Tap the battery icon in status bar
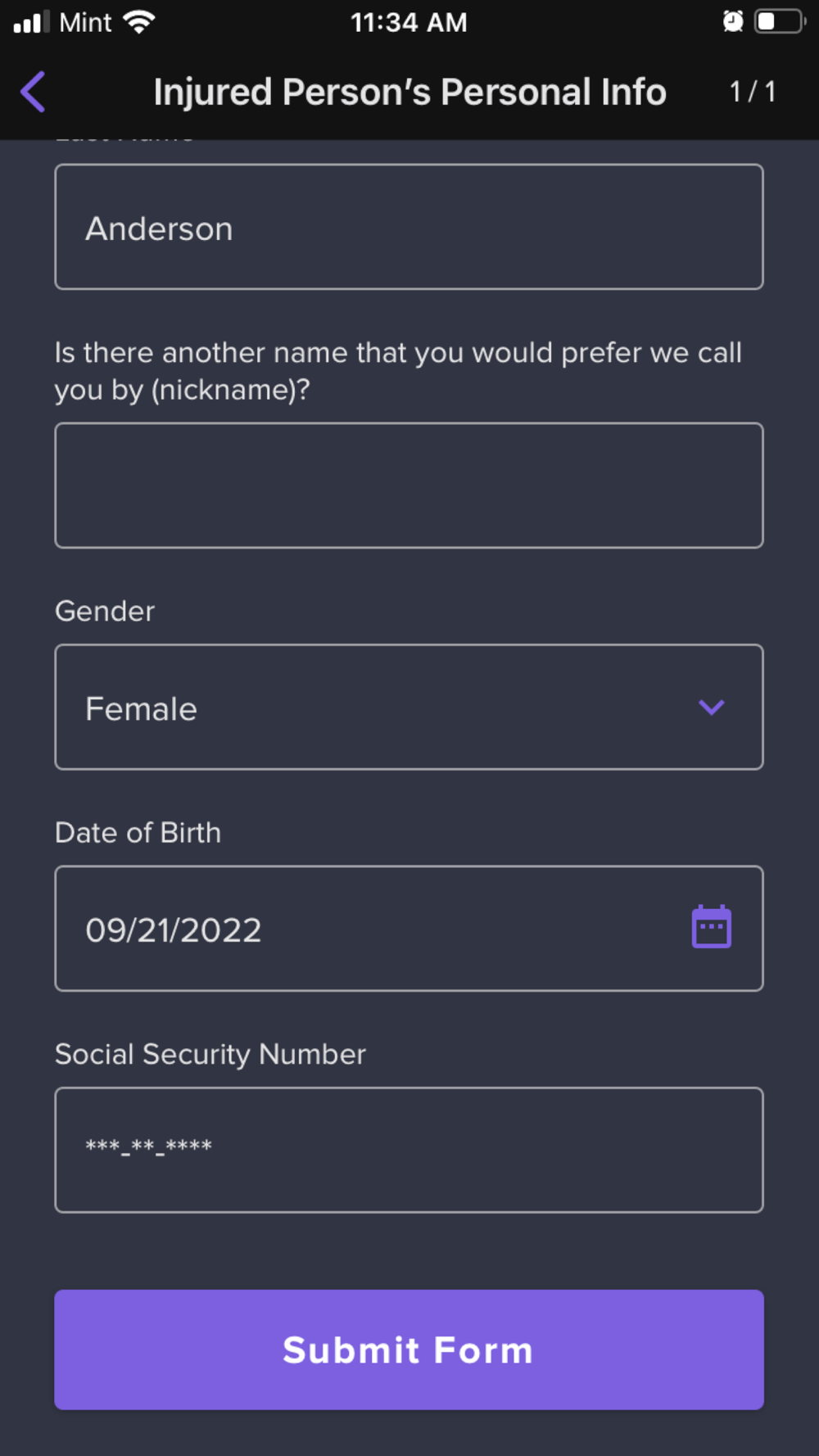The width and height of the screenshot is (819, 1456). tap(778, 21)
